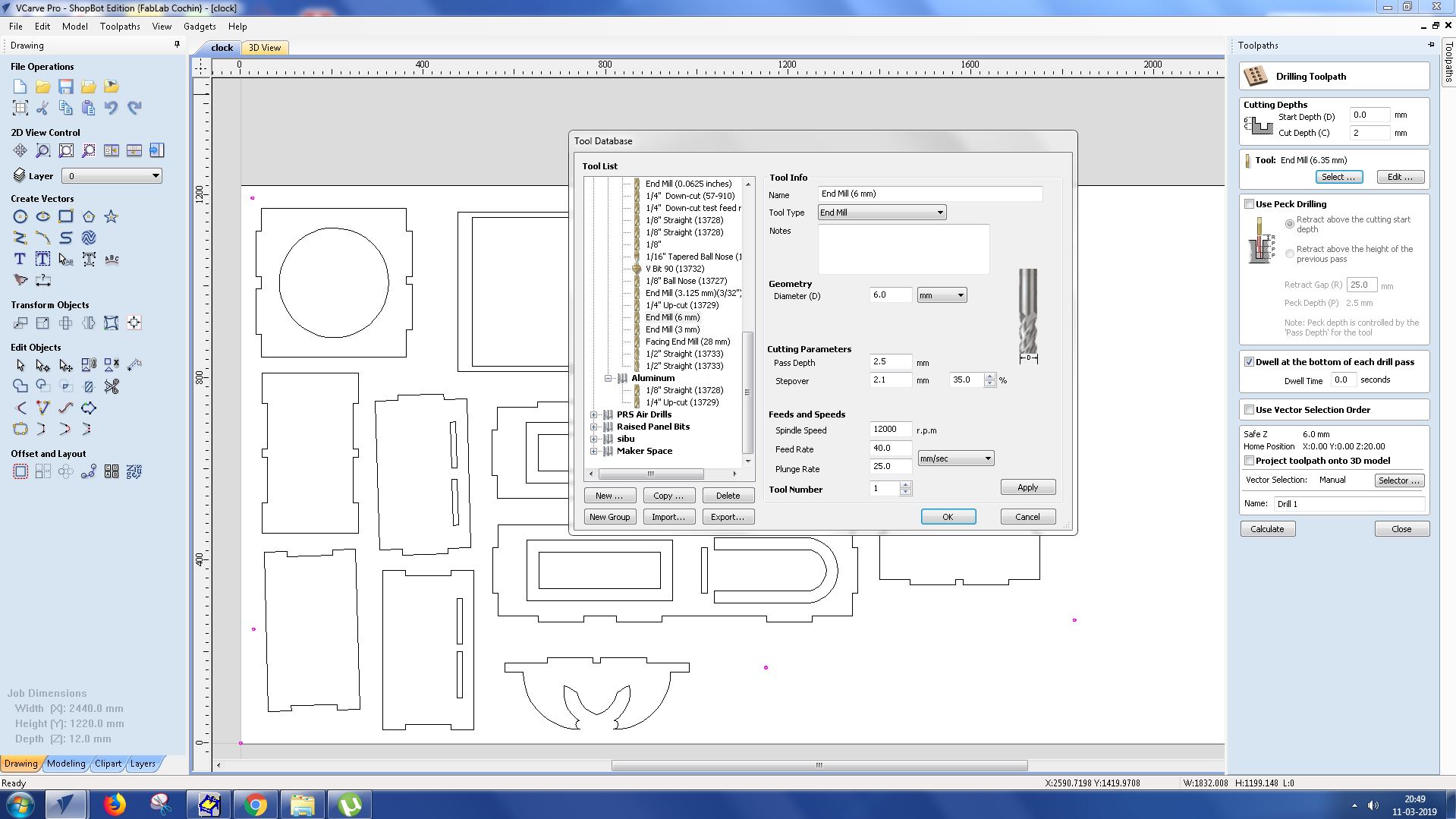Image resolution: width=1456 pixels, height=819 pixels.
Task: Create a new file from File Operations
Action: coord(20,87)
